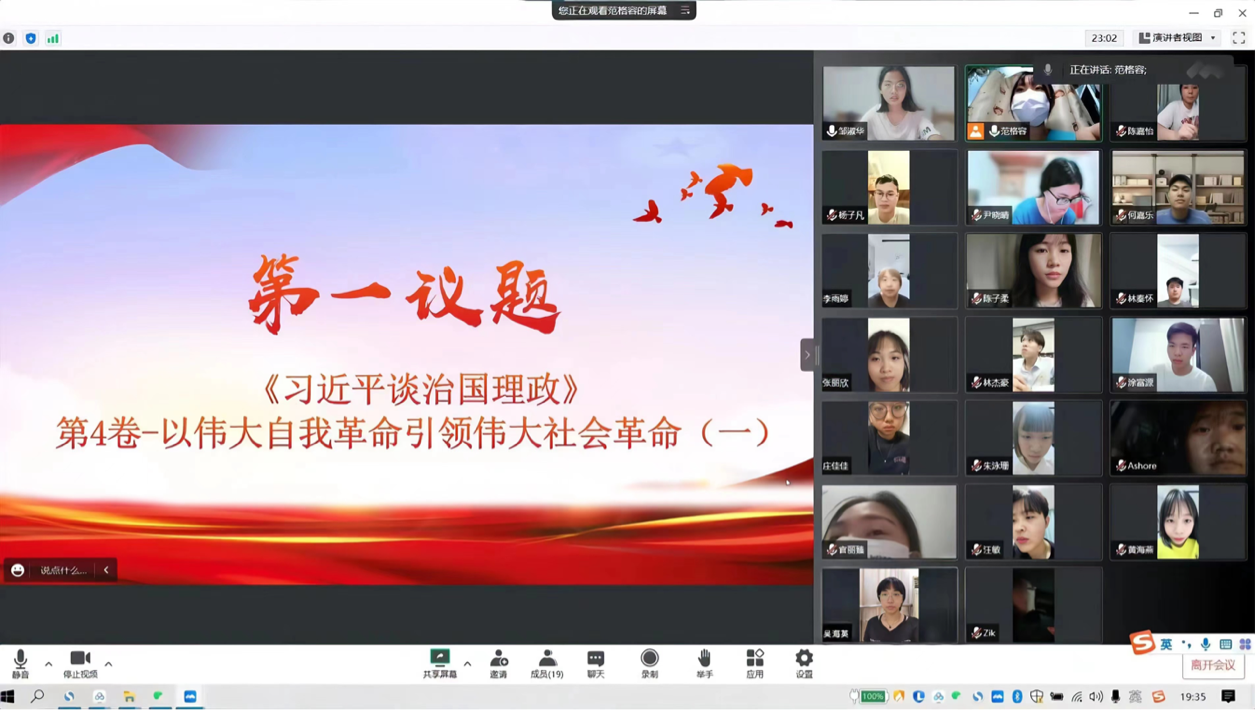Click the share screen (共享屏幕) icon

pos(440,662)
